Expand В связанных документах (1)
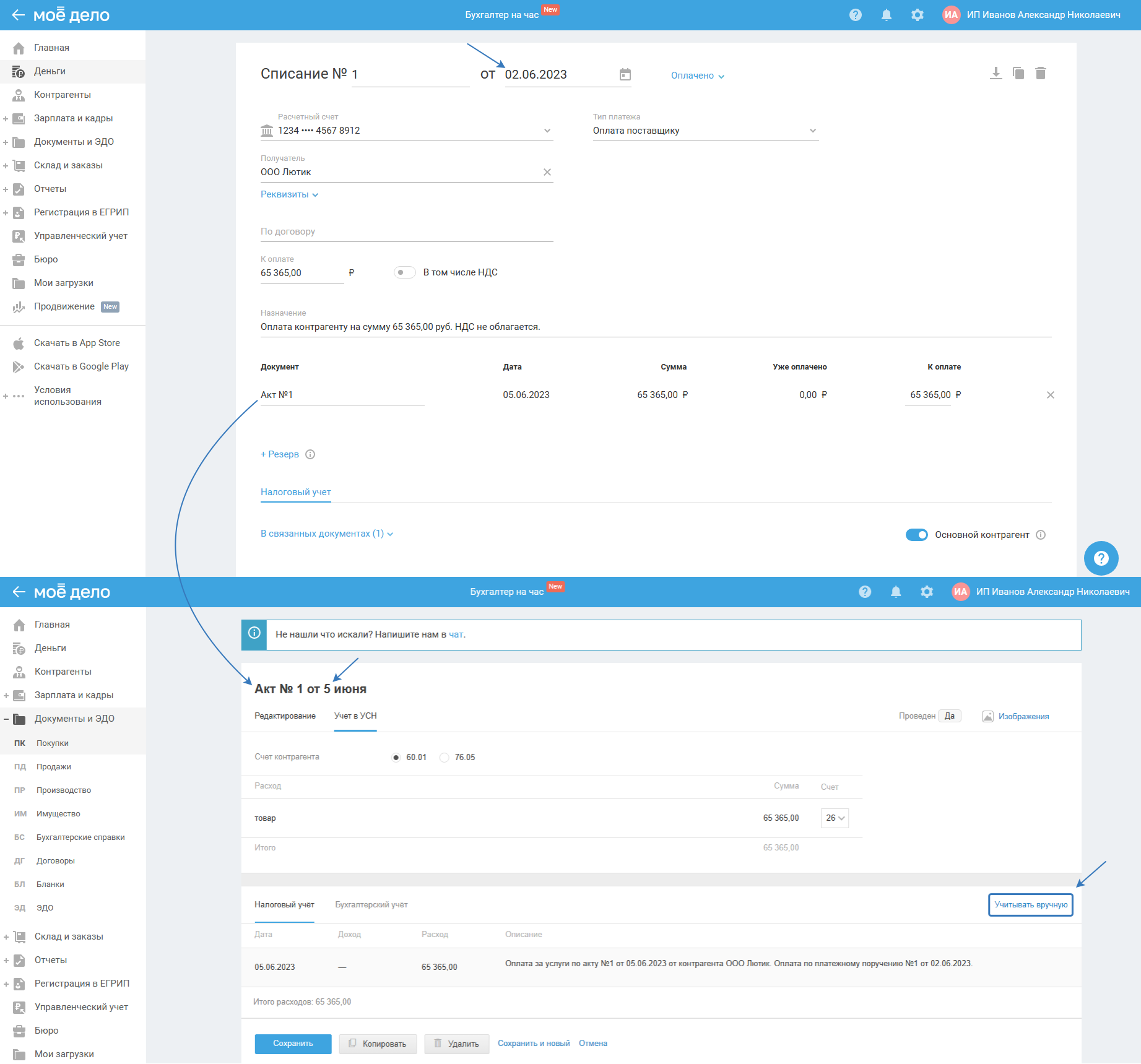This screenshot has height=1064, width=1141. click(x=327, y=534)
